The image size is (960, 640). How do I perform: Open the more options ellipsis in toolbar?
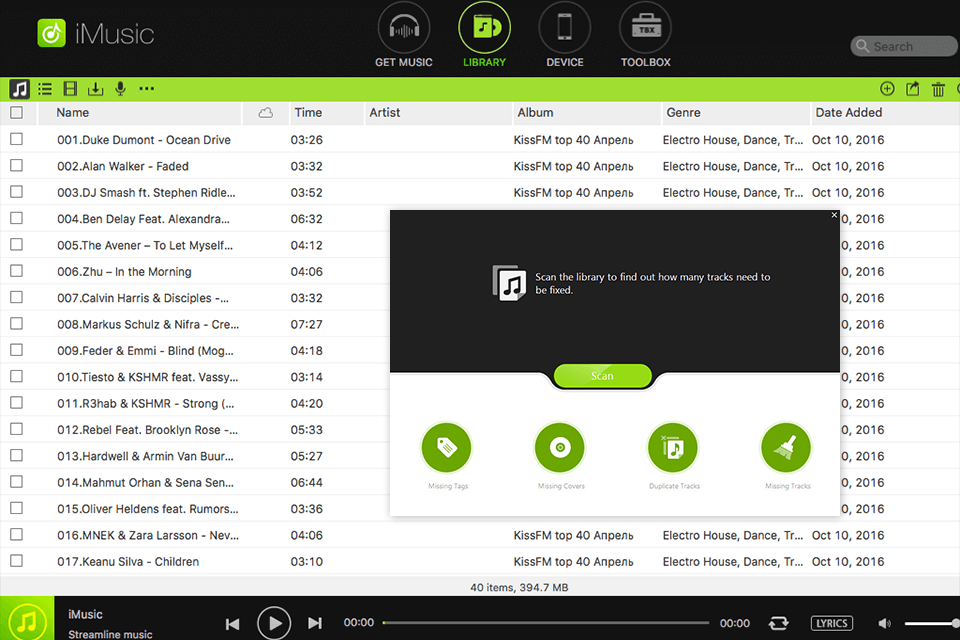(146, 88)
